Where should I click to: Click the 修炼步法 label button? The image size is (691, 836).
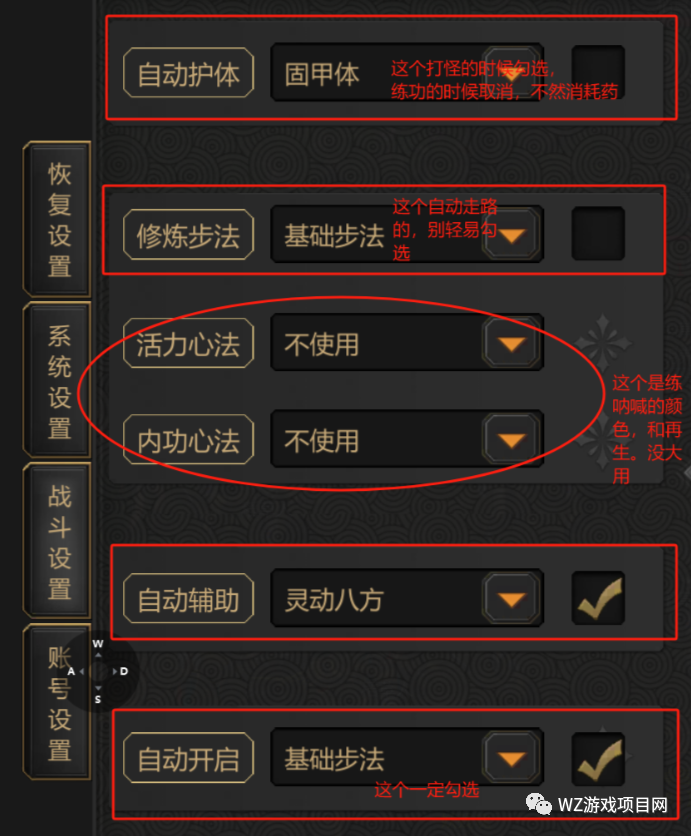(188, 235)
